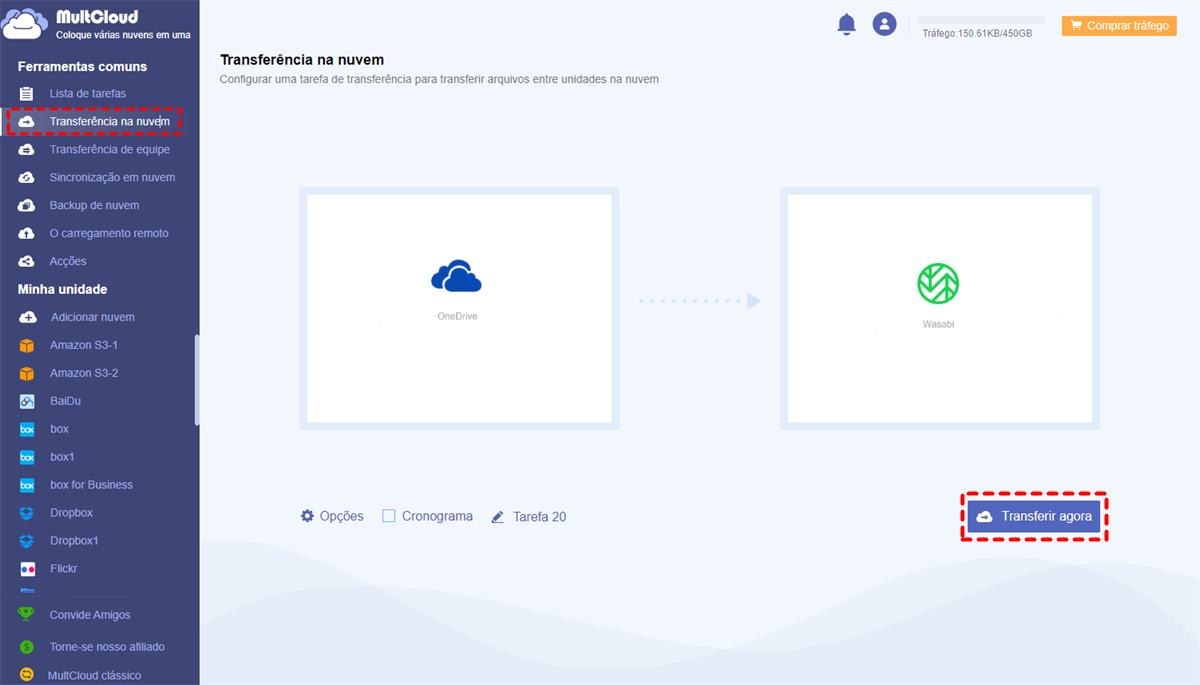
Task: Open Dropbox drive entry
Action: coord(72,513)
